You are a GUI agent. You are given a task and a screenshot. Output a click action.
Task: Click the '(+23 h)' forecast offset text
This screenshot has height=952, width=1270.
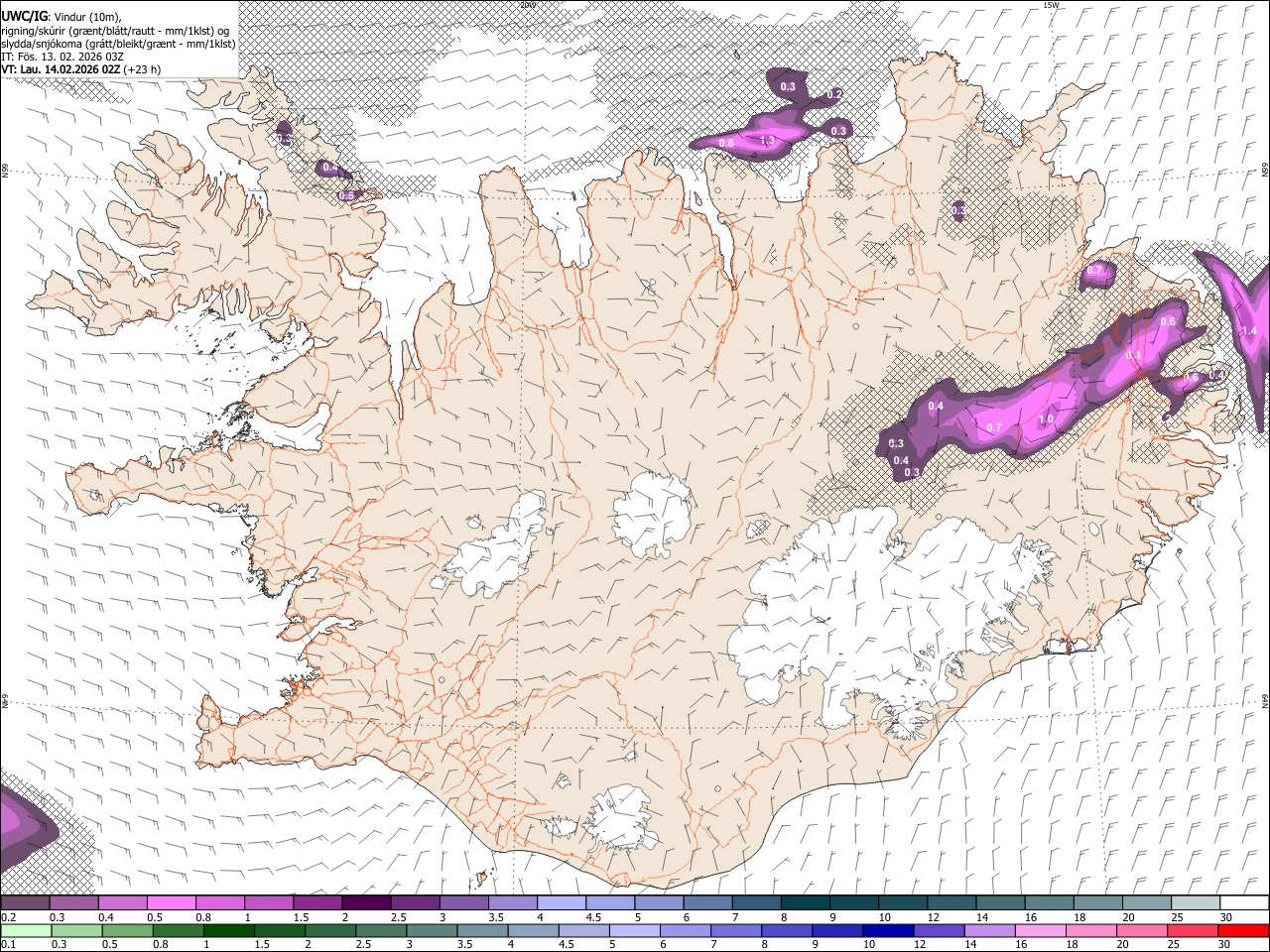[x=143, y=70]
